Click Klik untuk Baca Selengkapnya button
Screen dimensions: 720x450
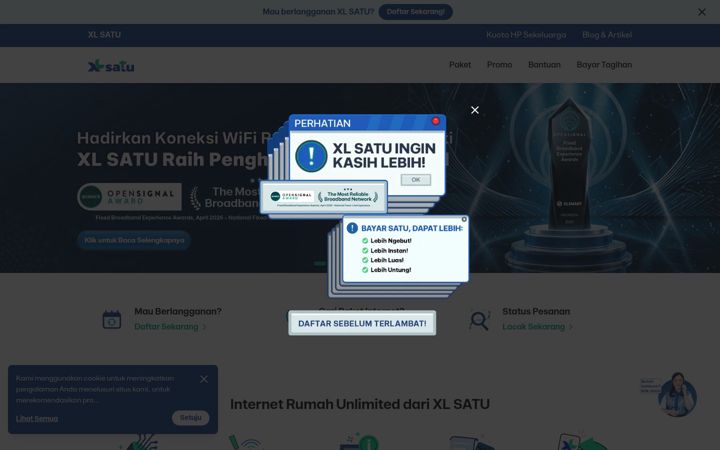tap(134, 240)
